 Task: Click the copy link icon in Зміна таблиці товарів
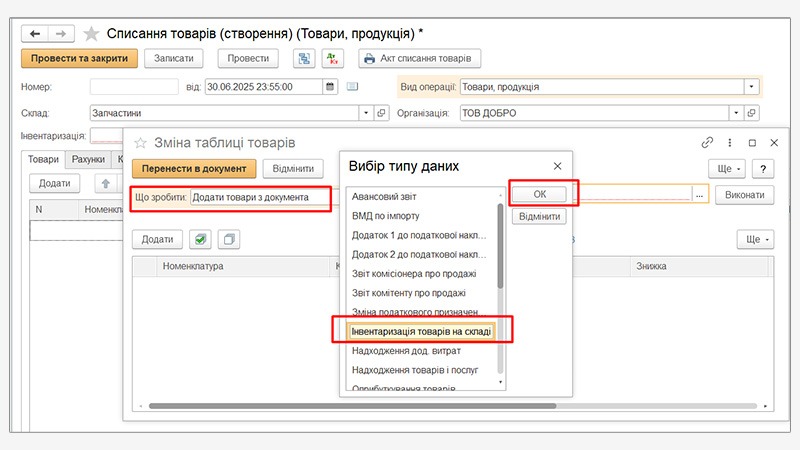(708, 142)
